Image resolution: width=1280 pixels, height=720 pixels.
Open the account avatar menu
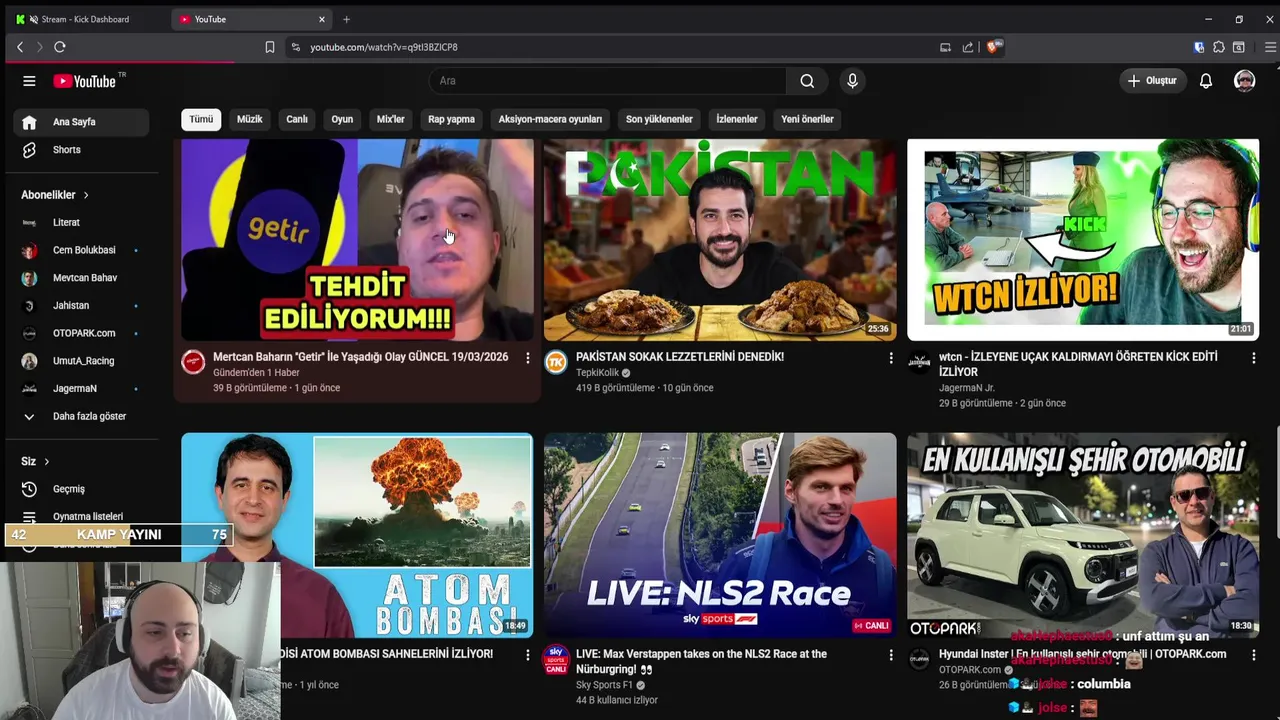click(1244, 81)
